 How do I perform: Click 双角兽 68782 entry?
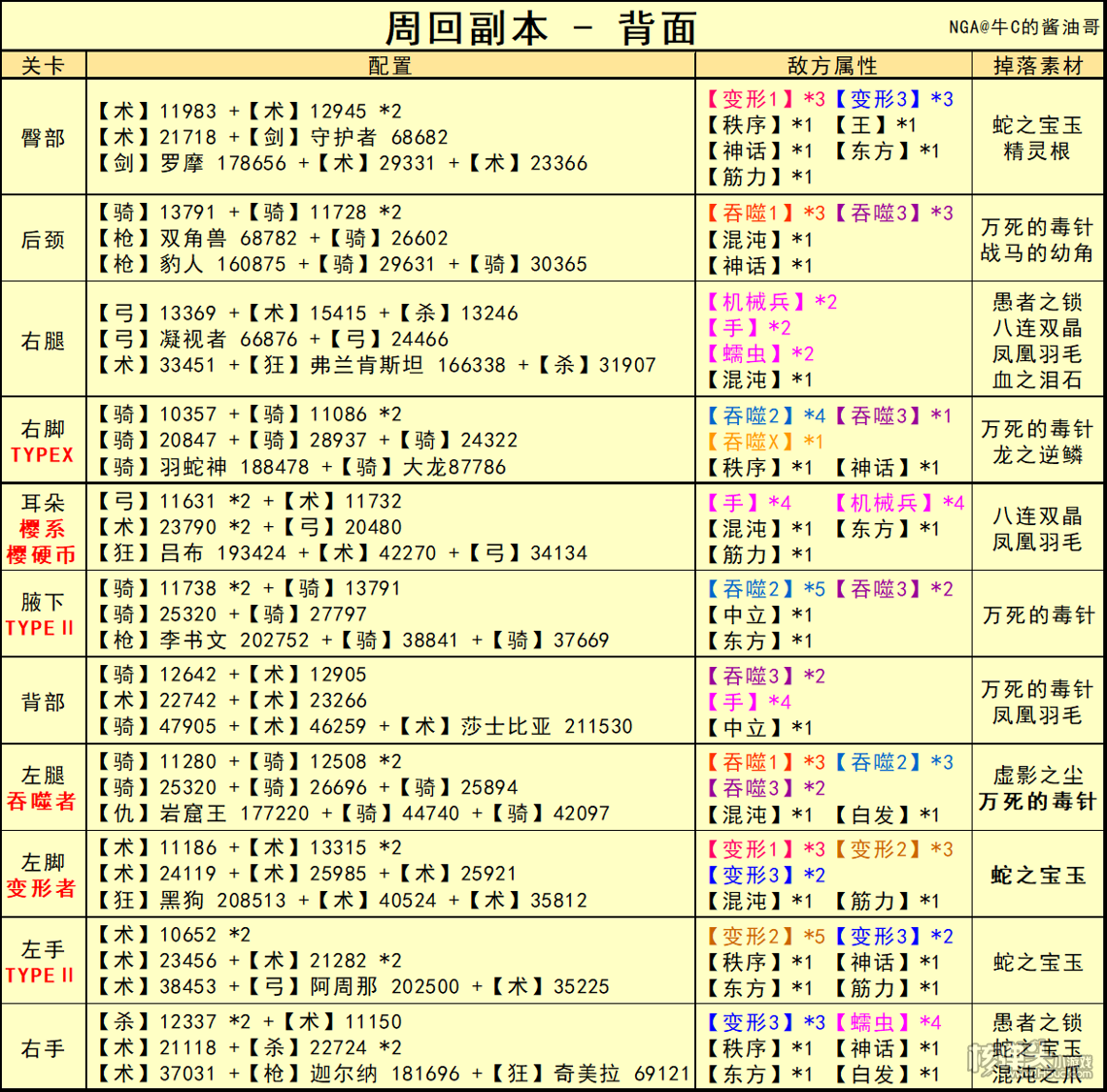(229, 238)
